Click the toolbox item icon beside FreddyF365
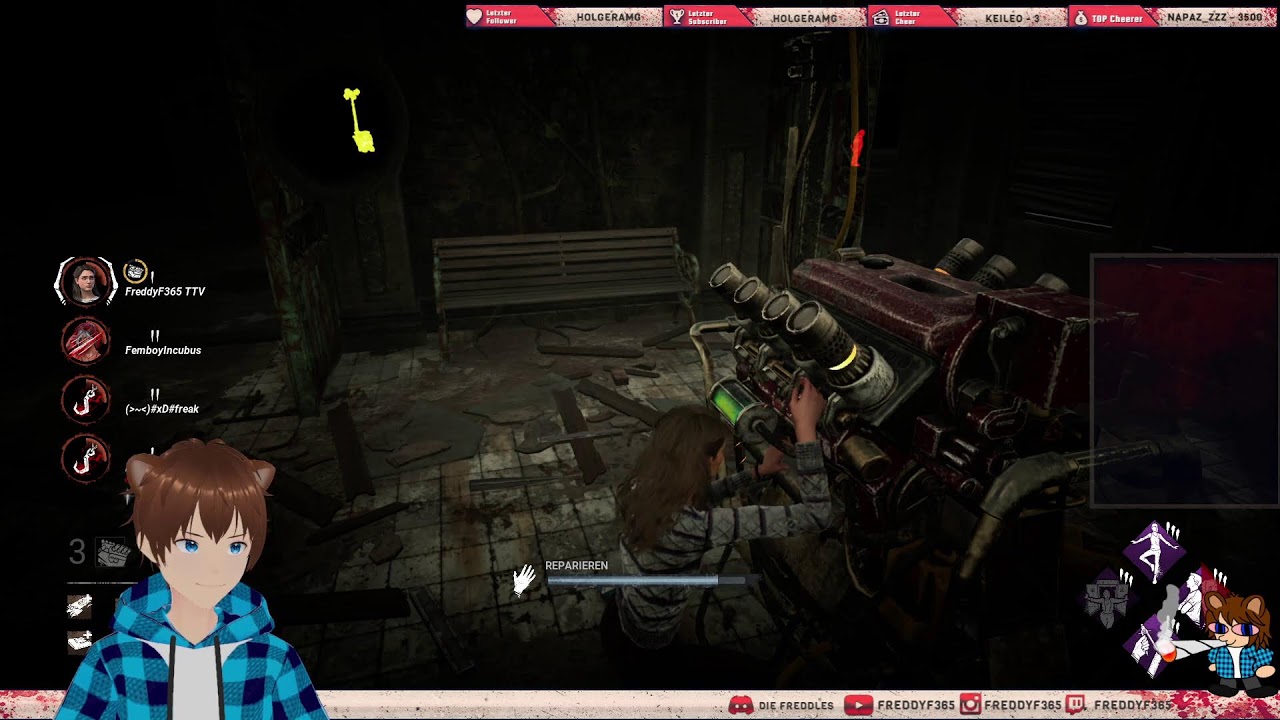 point(135,272)
